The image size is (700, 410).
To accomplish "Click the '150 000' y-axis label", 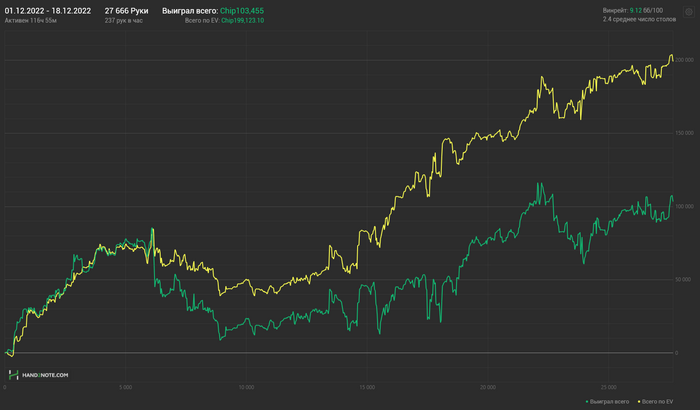I will [x=685, y=133].
